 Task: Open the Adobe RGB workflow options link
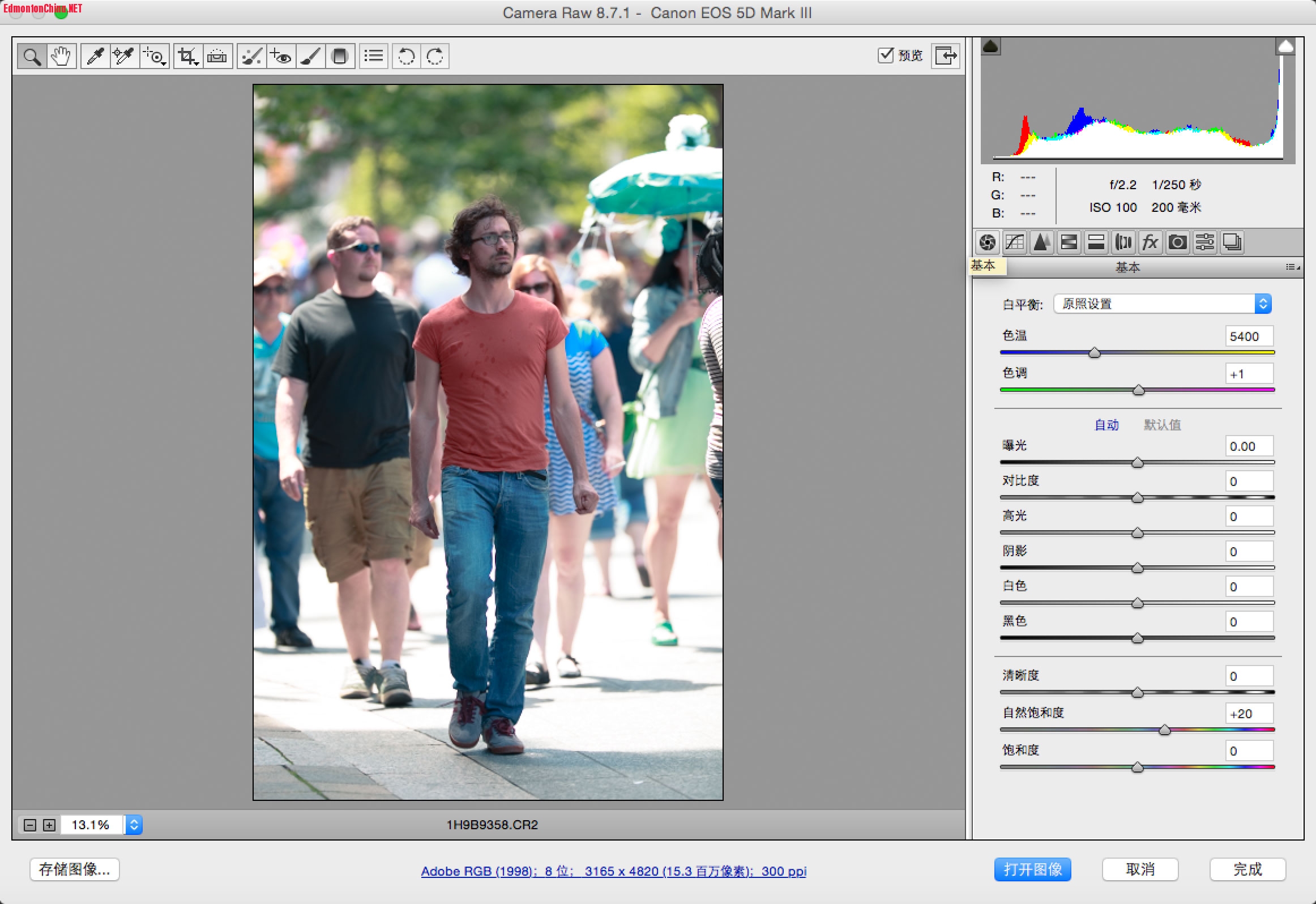point(613,871)
